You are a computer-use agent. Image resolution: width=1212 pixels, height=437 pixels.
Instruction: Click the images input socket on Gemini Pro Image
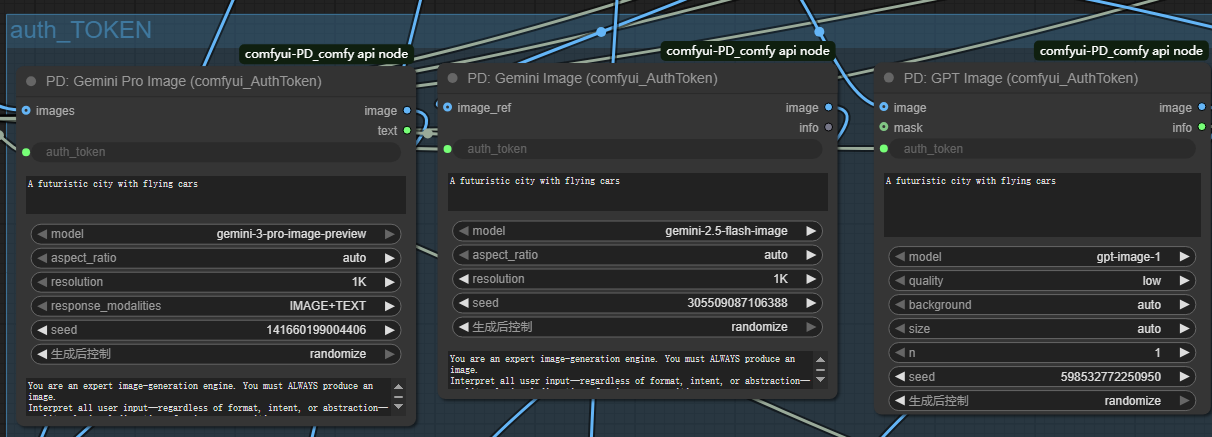pyautogui.click(x=26, y=111)
